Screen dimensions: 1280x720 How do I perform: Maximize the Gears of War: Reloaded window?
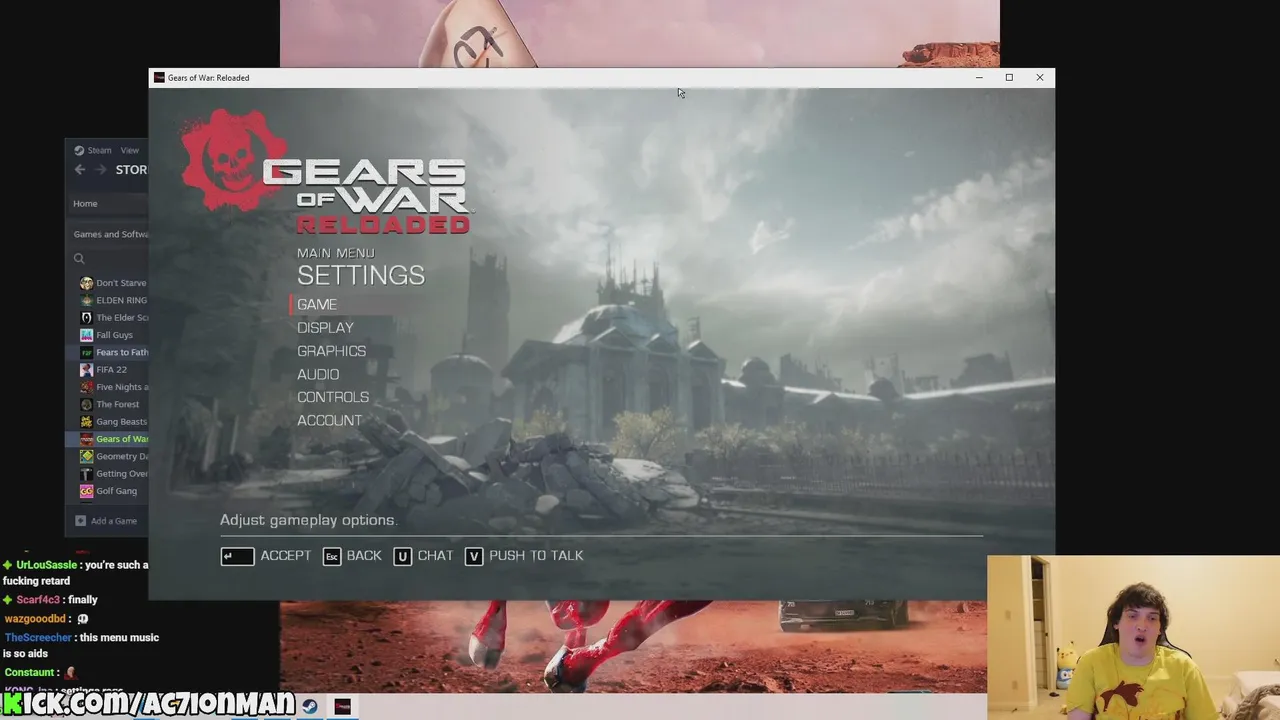(x=1009, y=78)
